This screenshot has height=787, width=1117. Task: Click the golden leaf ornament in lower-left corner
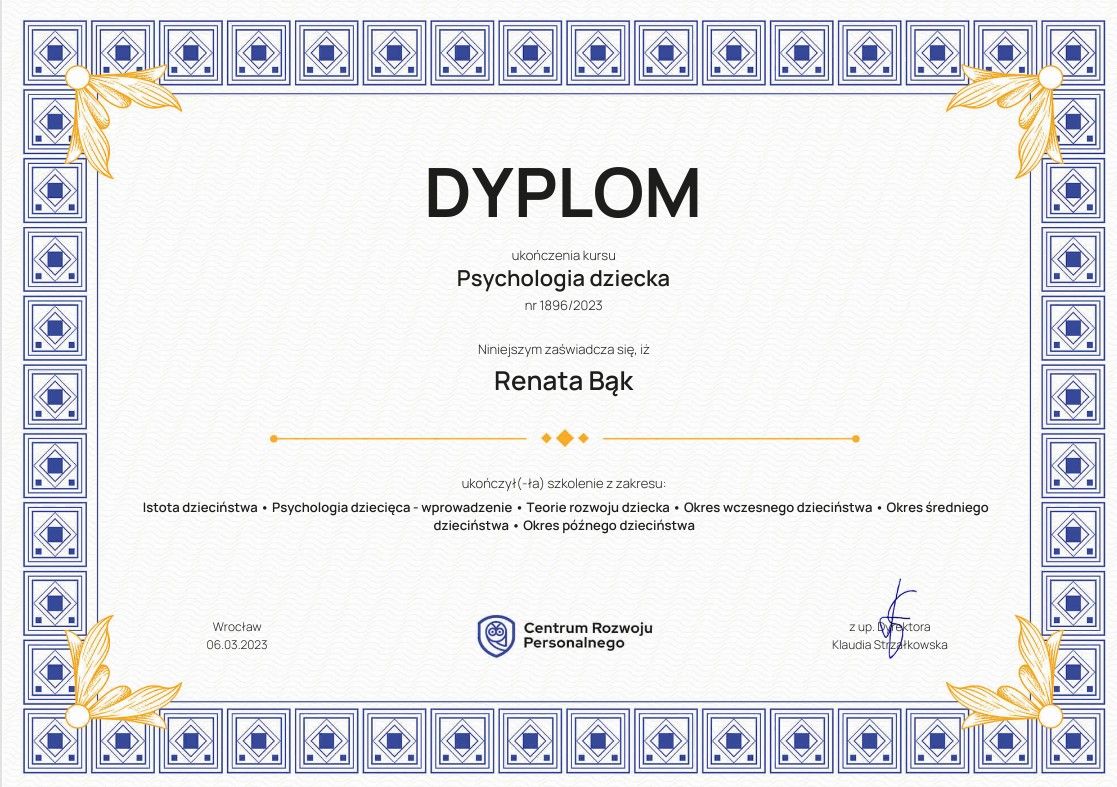coord(110,675)
